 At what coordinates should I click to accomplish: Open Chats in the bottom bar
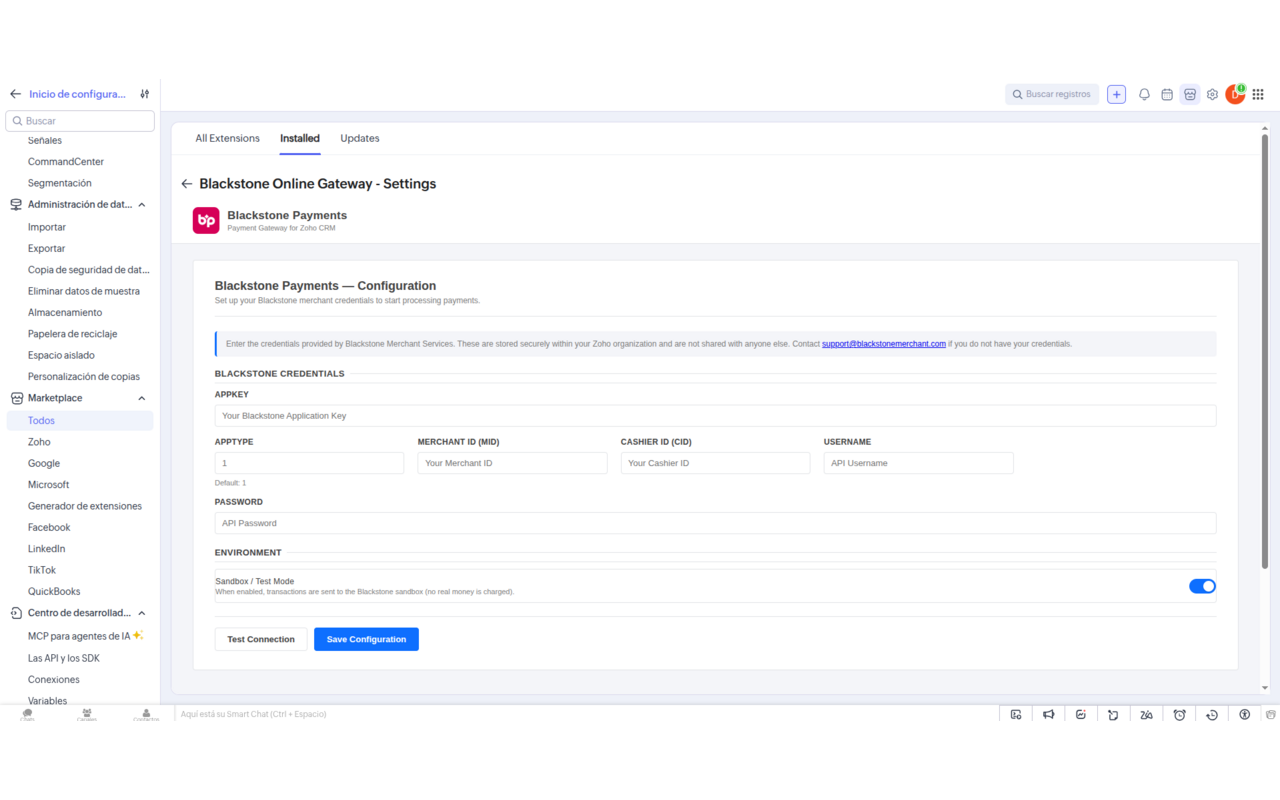27,715
